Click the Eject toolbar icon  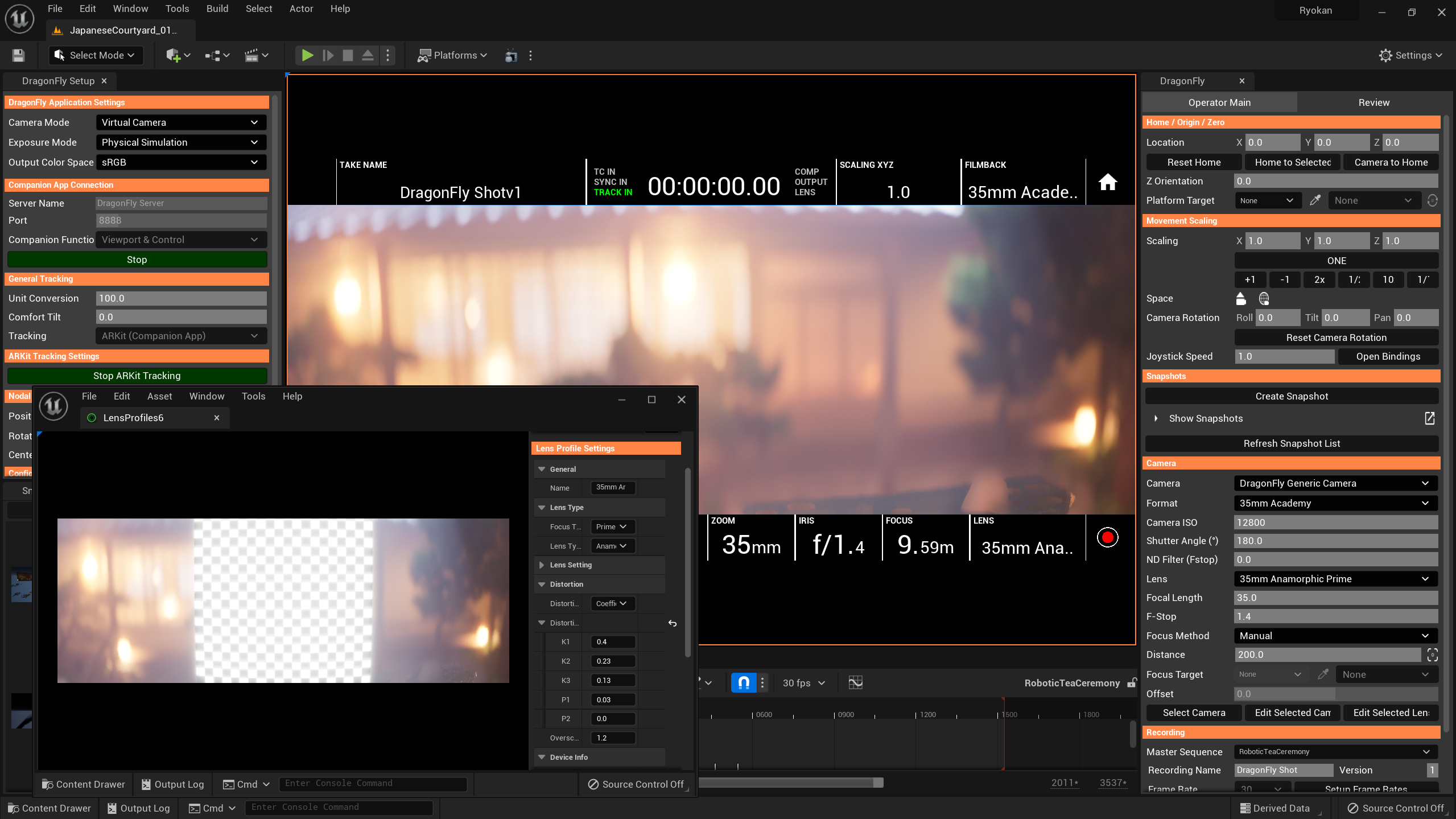point(368,55)
